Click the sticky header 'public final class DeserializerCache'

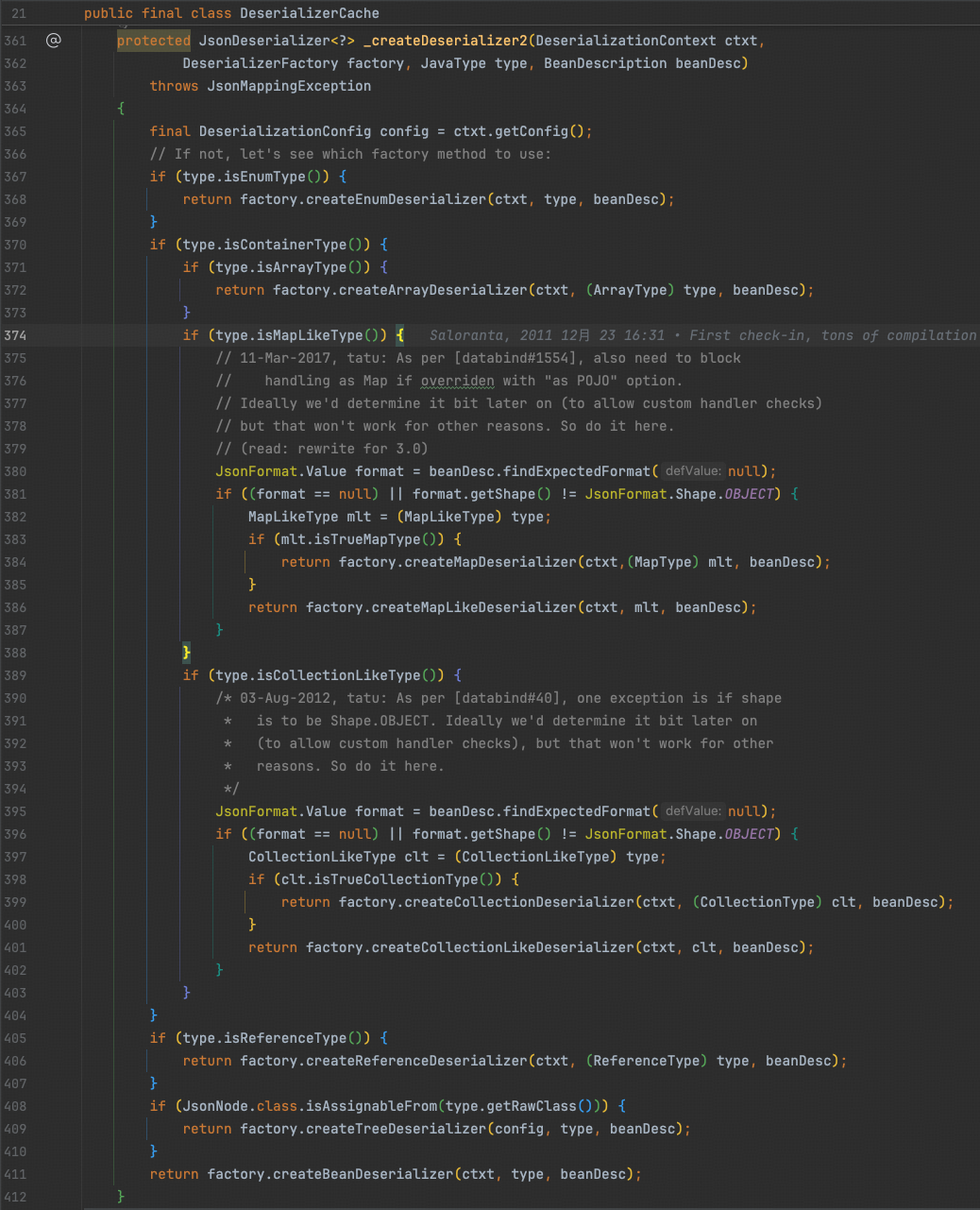click(x=231, y=13)
